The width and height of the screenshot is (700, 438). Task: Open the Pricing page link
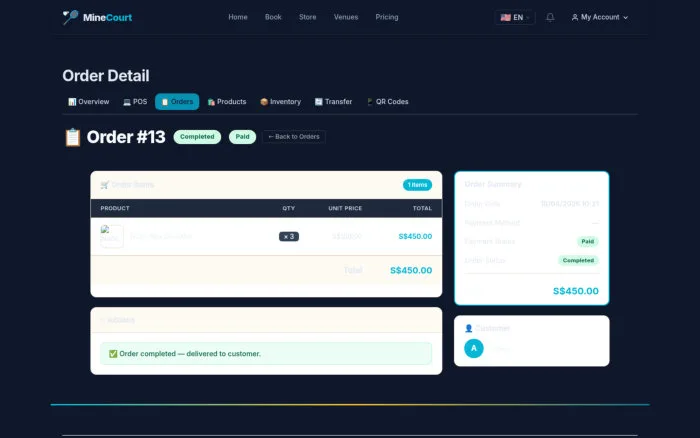click(x=387, y=17)
